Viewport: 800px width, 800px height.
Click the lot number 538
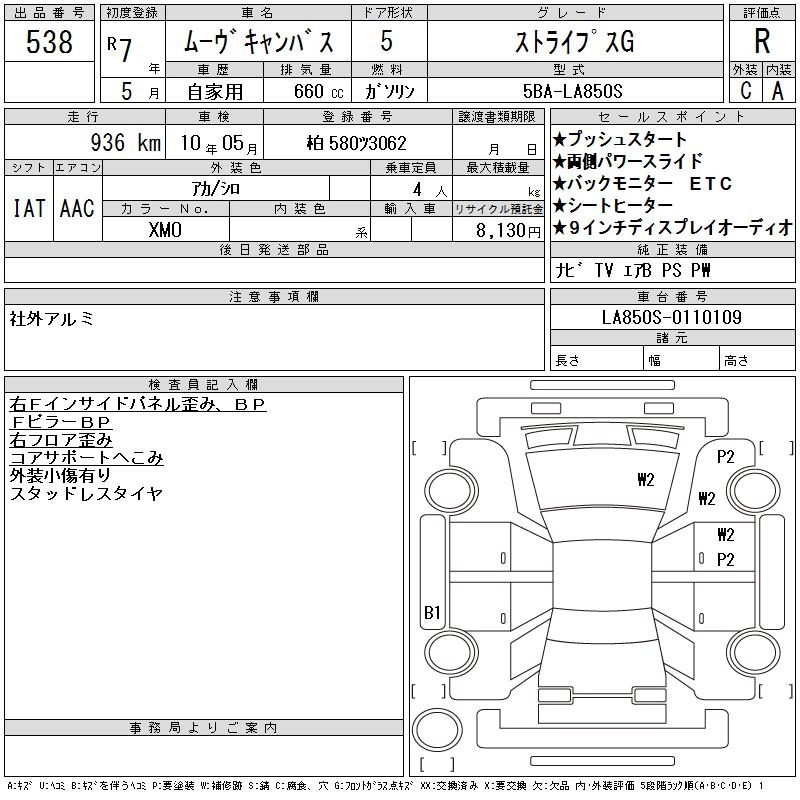(x=50, y=42)
